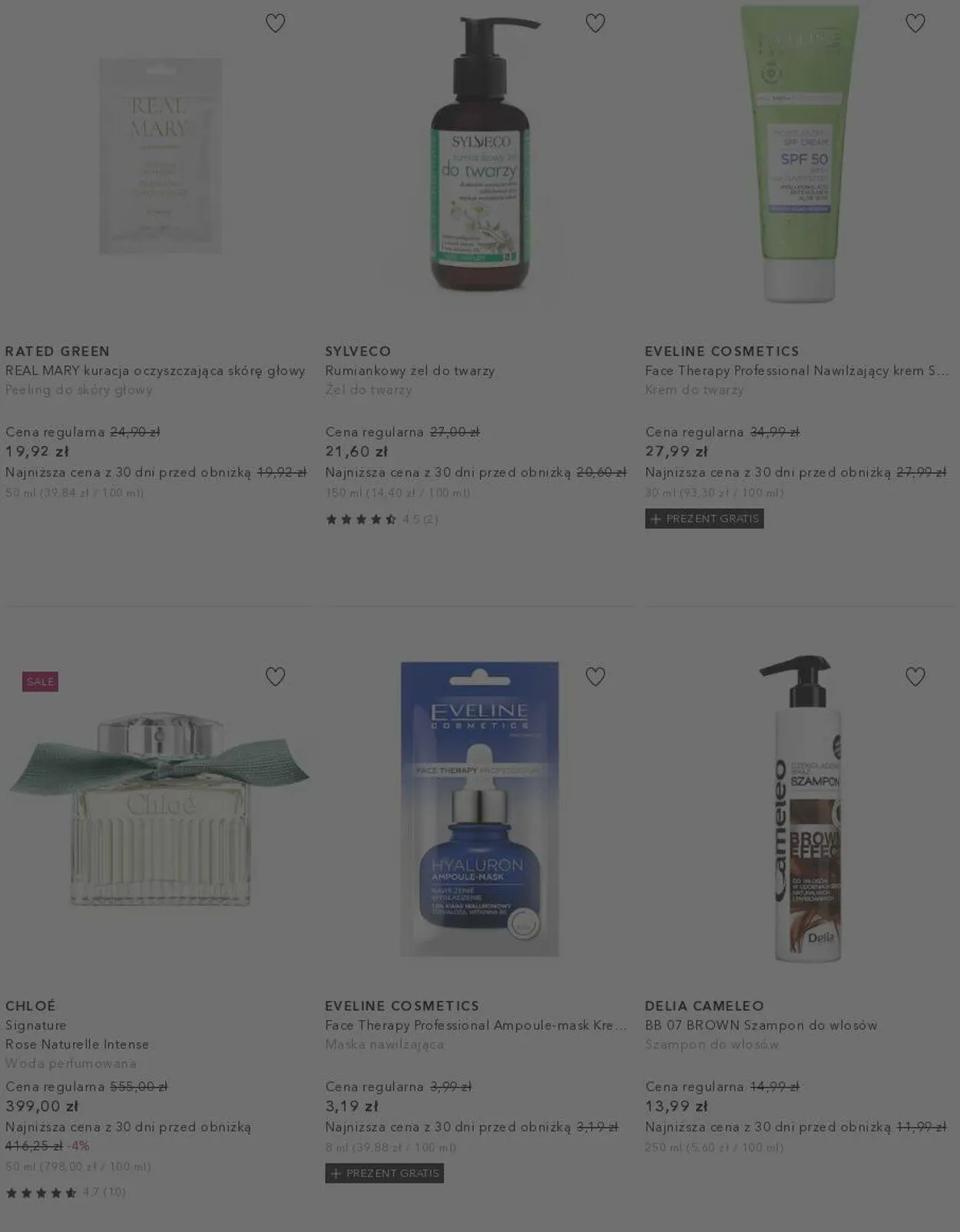Open RATED GREEN brand link
960x1232 pixels.
[x=58, y=351]
